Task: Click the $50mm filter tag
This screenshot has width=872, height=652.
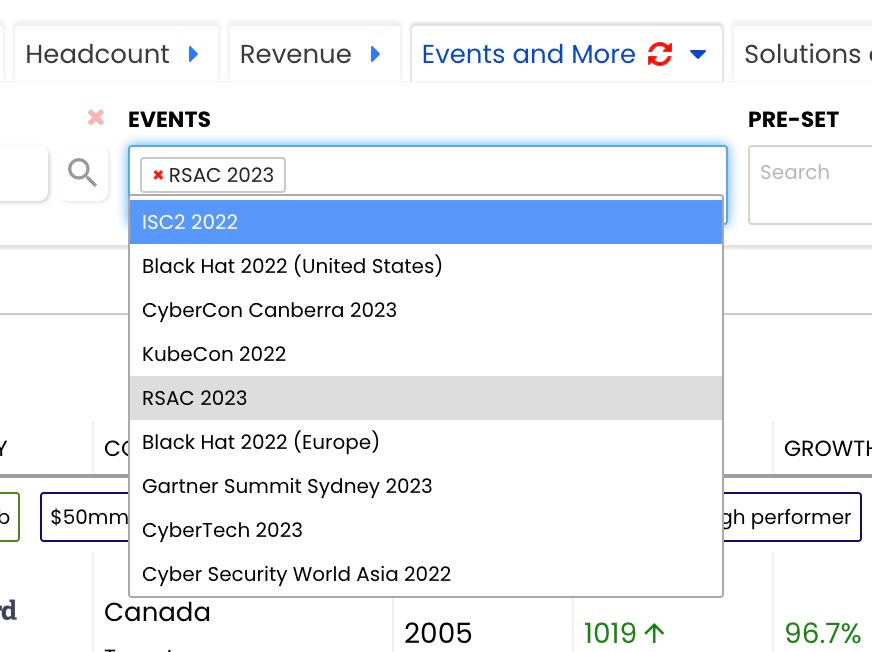Action: [85, 517]
